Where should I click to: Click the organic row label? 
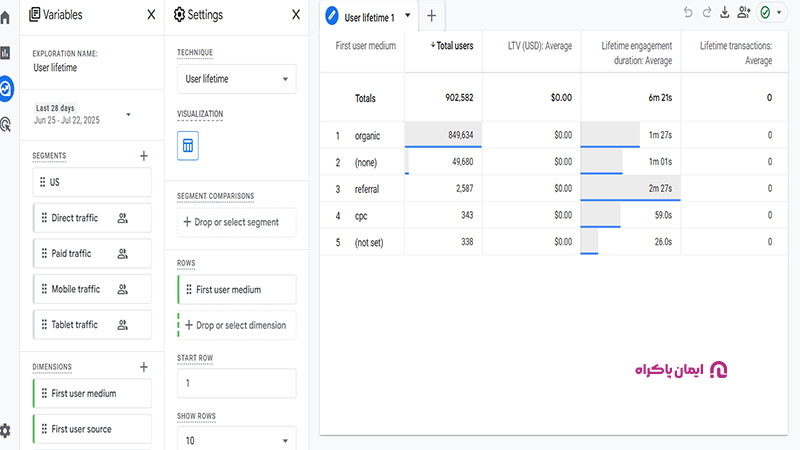click(x=367, y=136)
